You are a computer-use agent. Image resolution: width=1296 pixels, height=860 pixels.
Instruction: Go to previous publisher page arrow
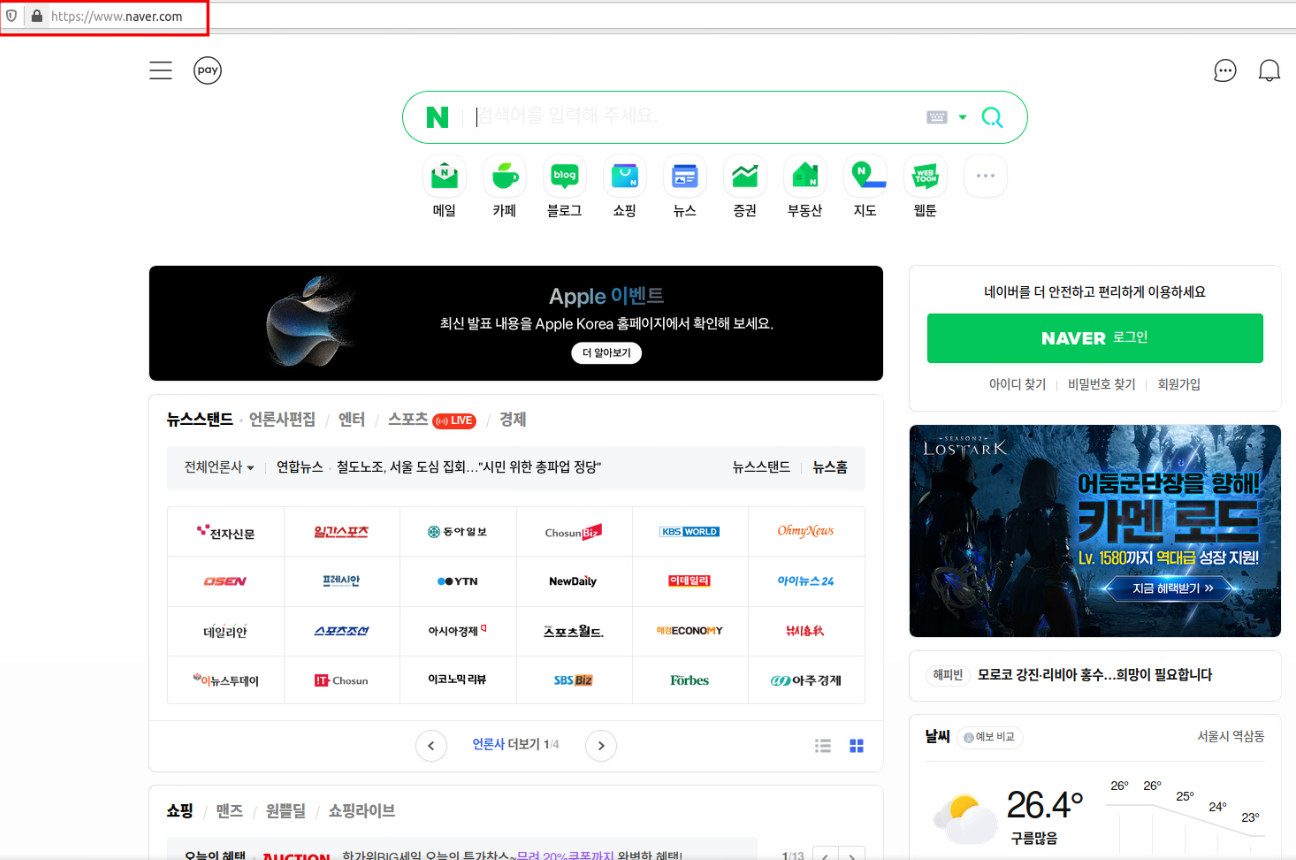[x=431, y=745]
